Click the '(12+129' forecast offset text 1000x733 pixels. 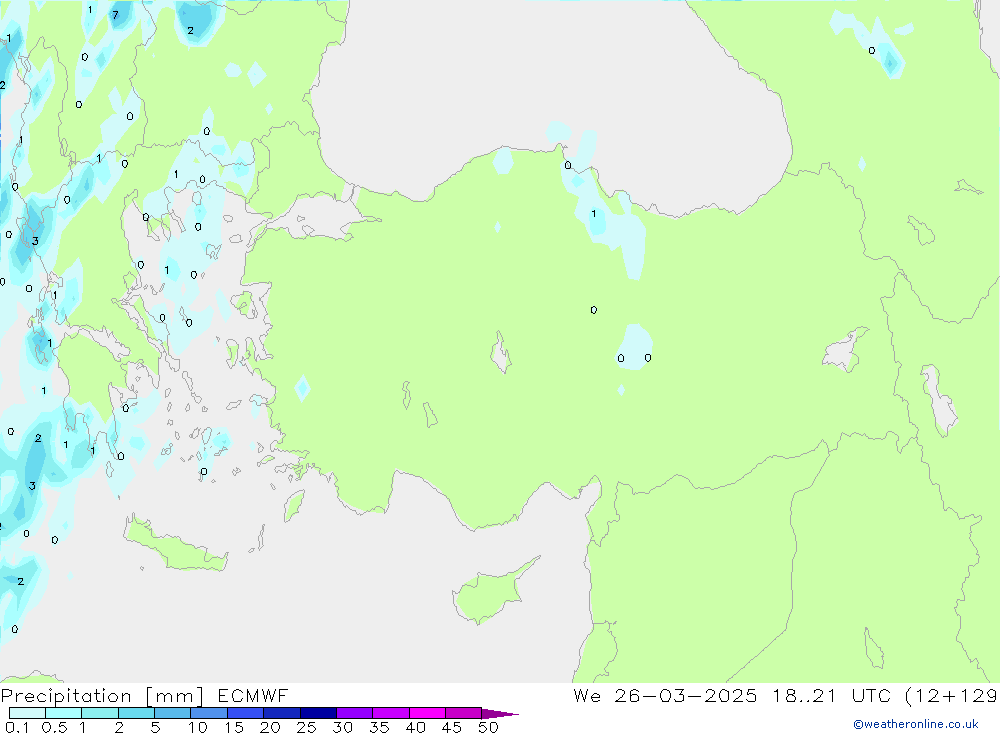click(952, 695)
